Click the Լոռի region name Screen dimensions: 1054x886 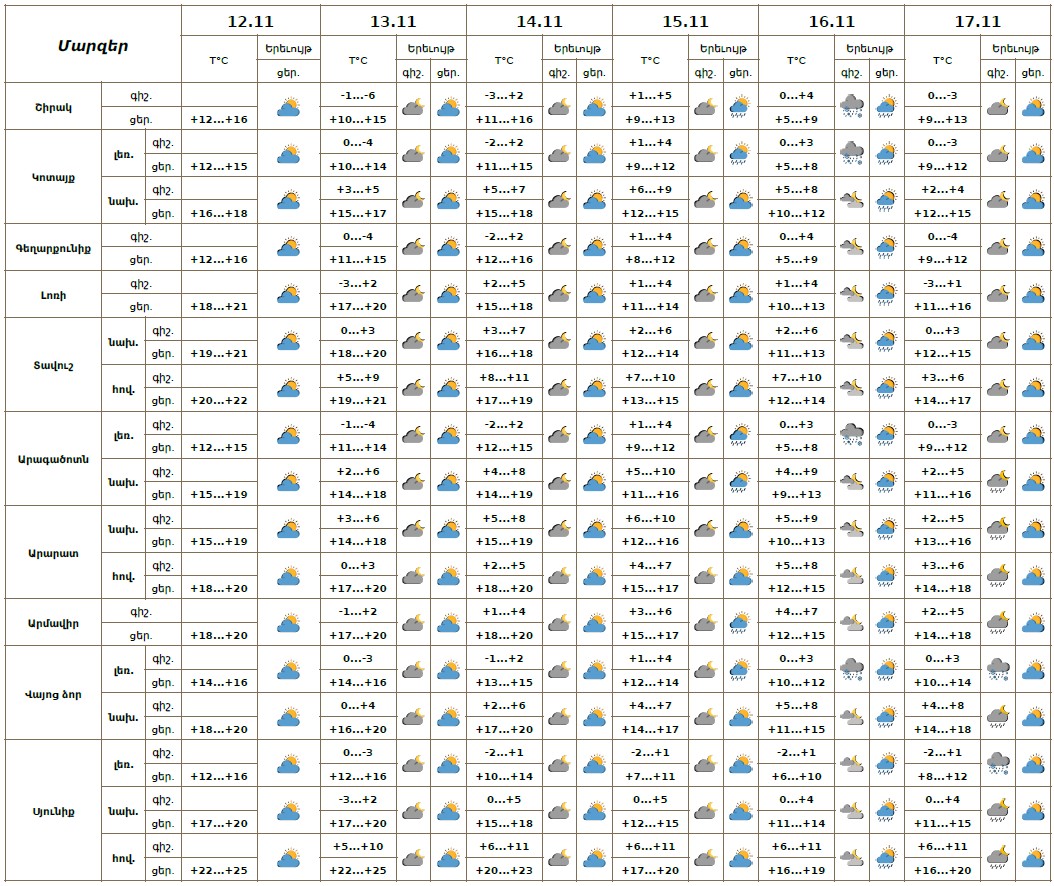click(x=55, y=294)
